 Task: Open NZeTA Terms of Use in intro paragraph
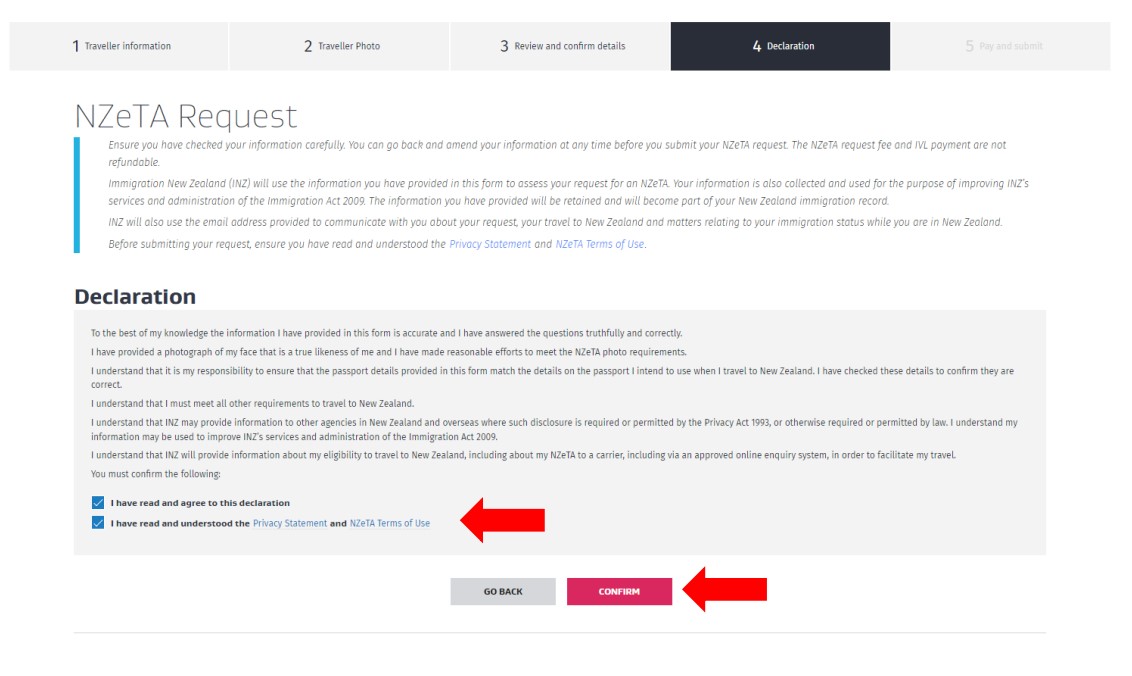pyautogui.click(x=599, y=244)
